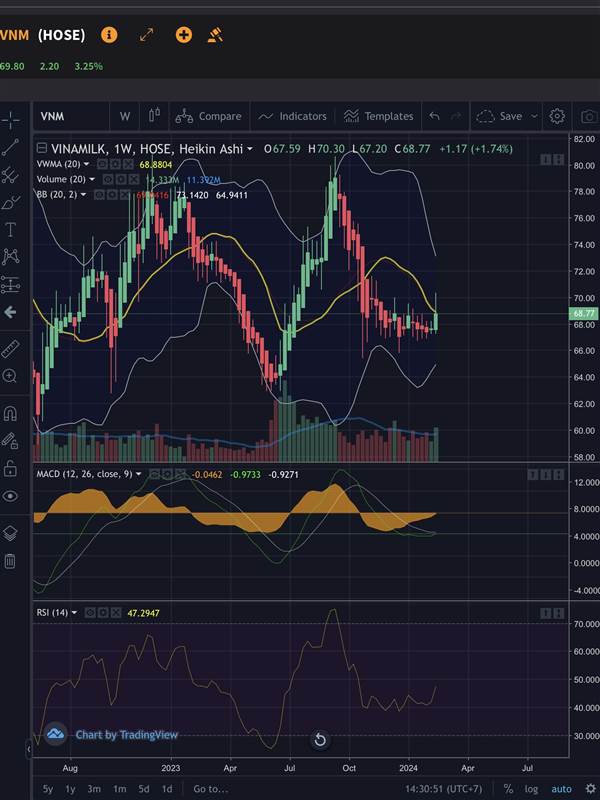Screen dimensions: 600x800
Task: Select the crosshair cursor tool
Action: (x=10, y=120)
